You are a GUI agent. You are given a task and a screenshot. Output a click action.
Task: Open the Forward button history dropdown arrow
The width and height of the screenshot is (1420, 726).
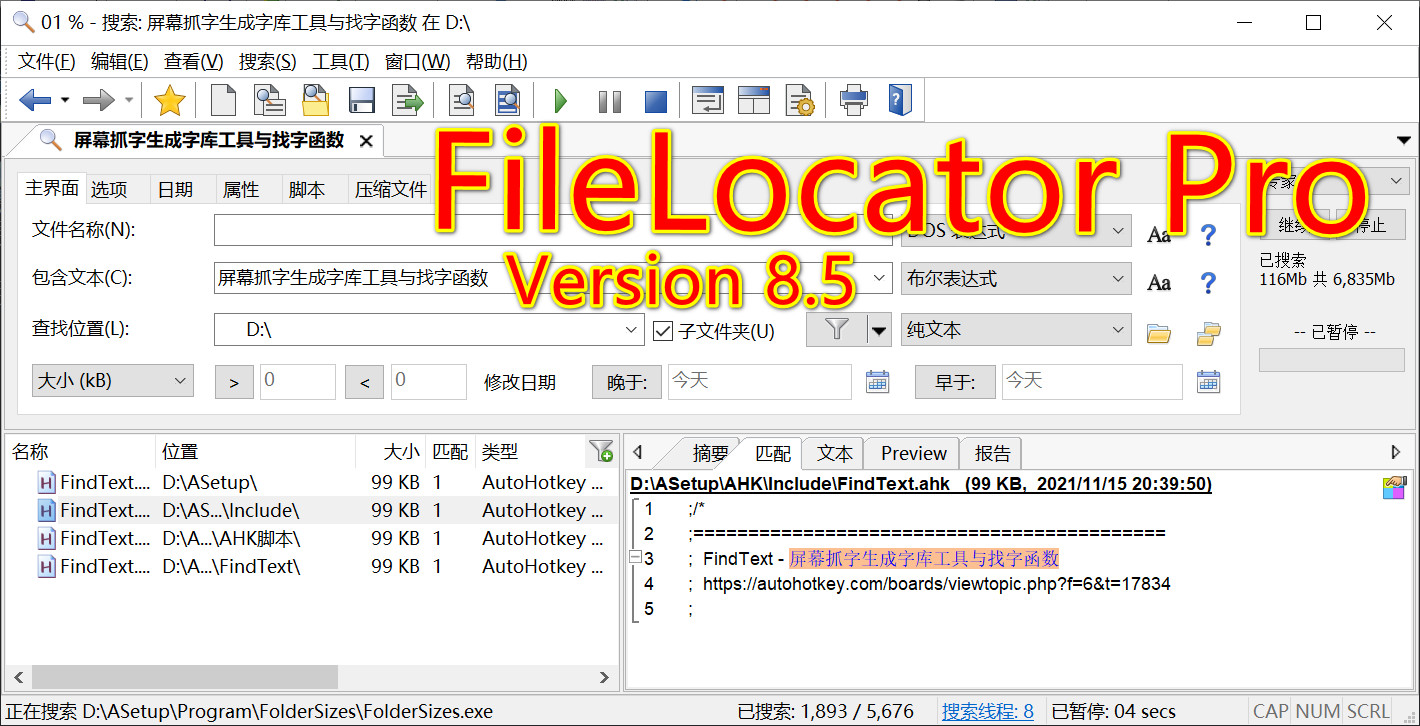tap(129, 100)
